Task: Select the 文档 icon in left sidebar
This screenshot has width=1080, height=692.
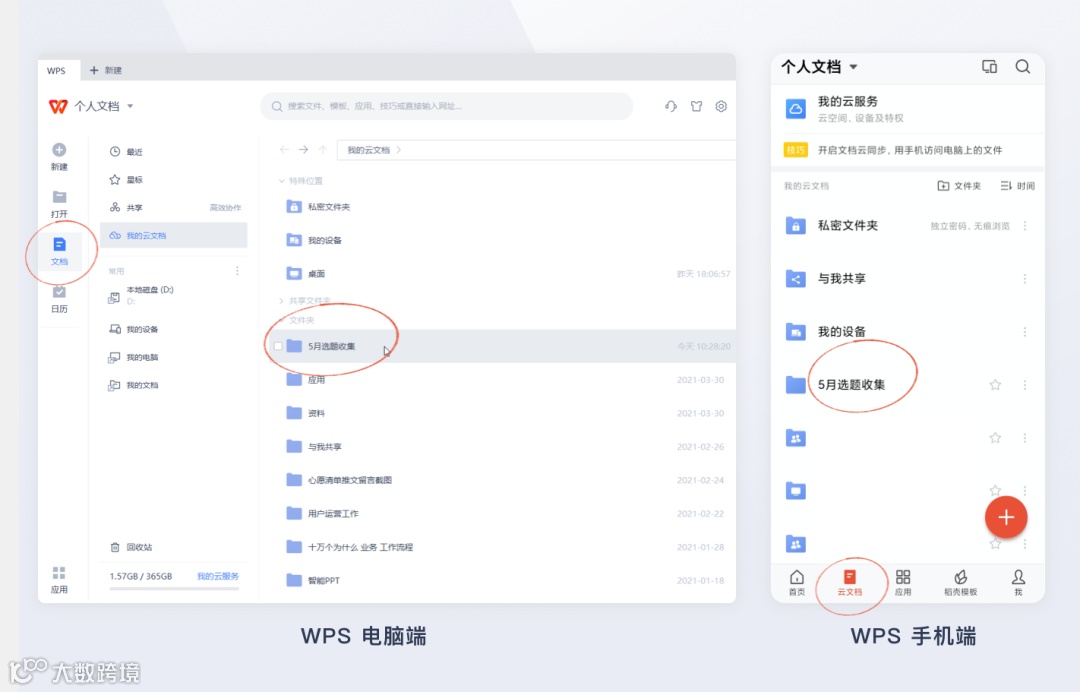Action: pos(59,244)
